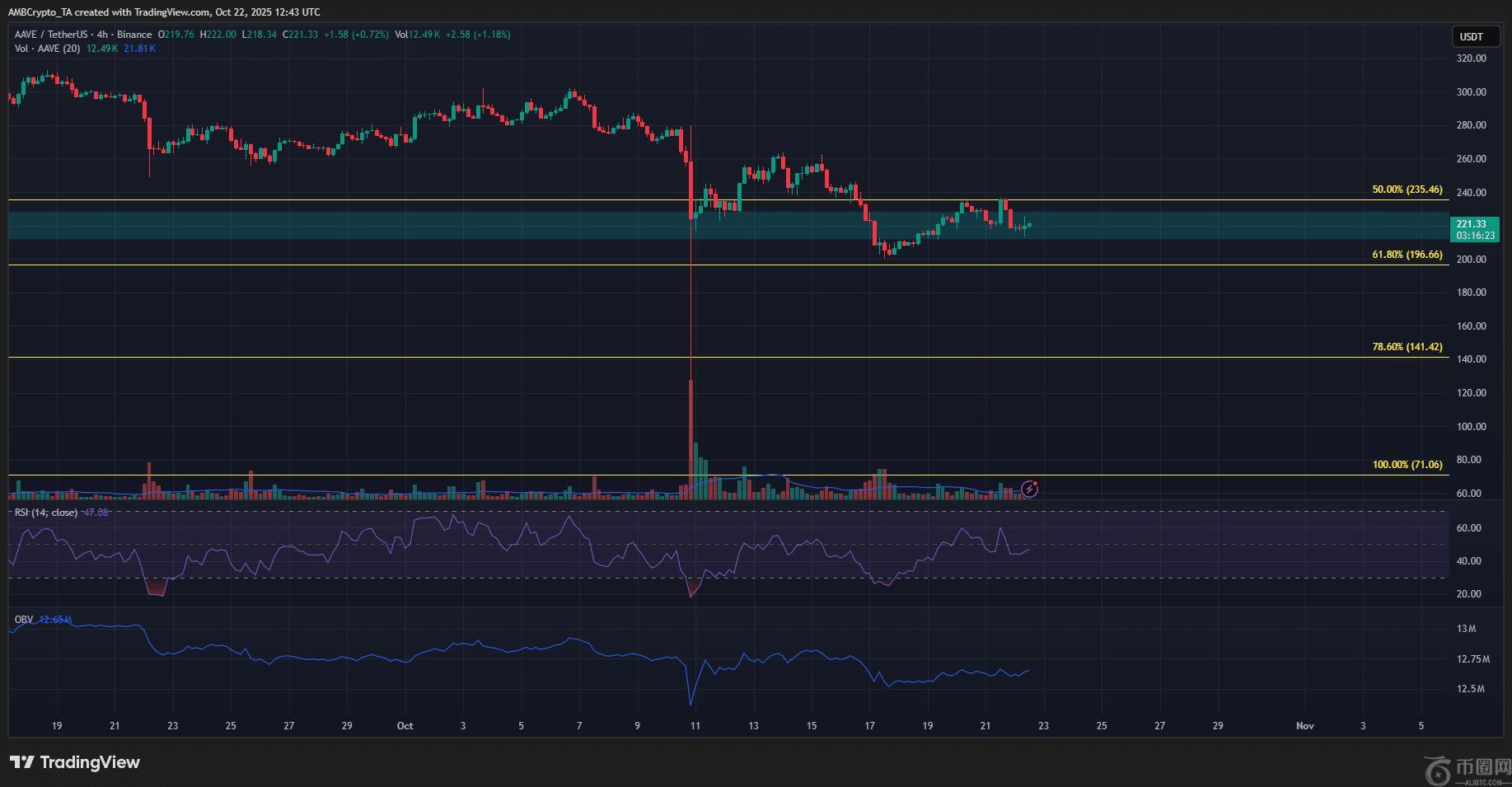
Task: Click the Oct label on the date axis
Action: 405,726
